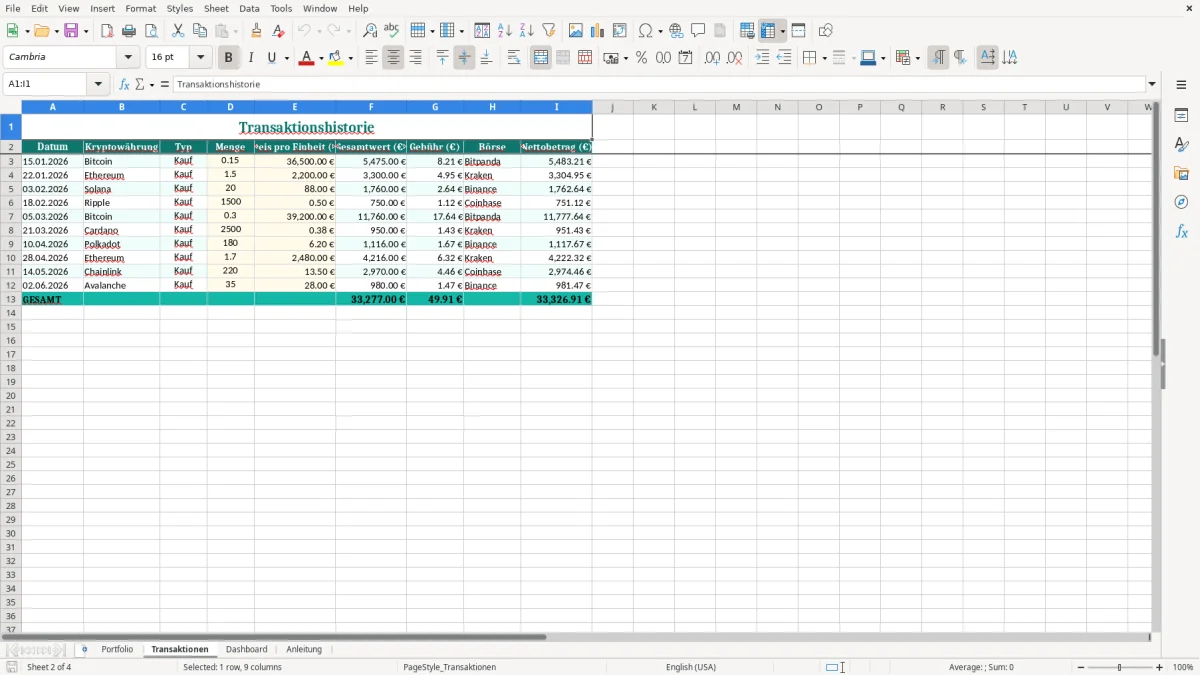Screen dimensions: 1200x675
Task: Click zoom in plus button
Action: coord(1160,667)
